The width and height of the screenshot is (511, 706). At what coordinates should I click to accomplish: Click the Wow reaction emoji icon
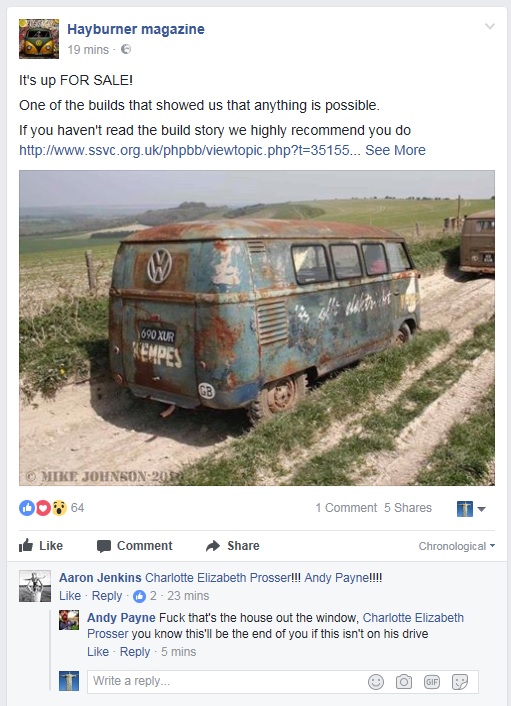click(59, 508)
